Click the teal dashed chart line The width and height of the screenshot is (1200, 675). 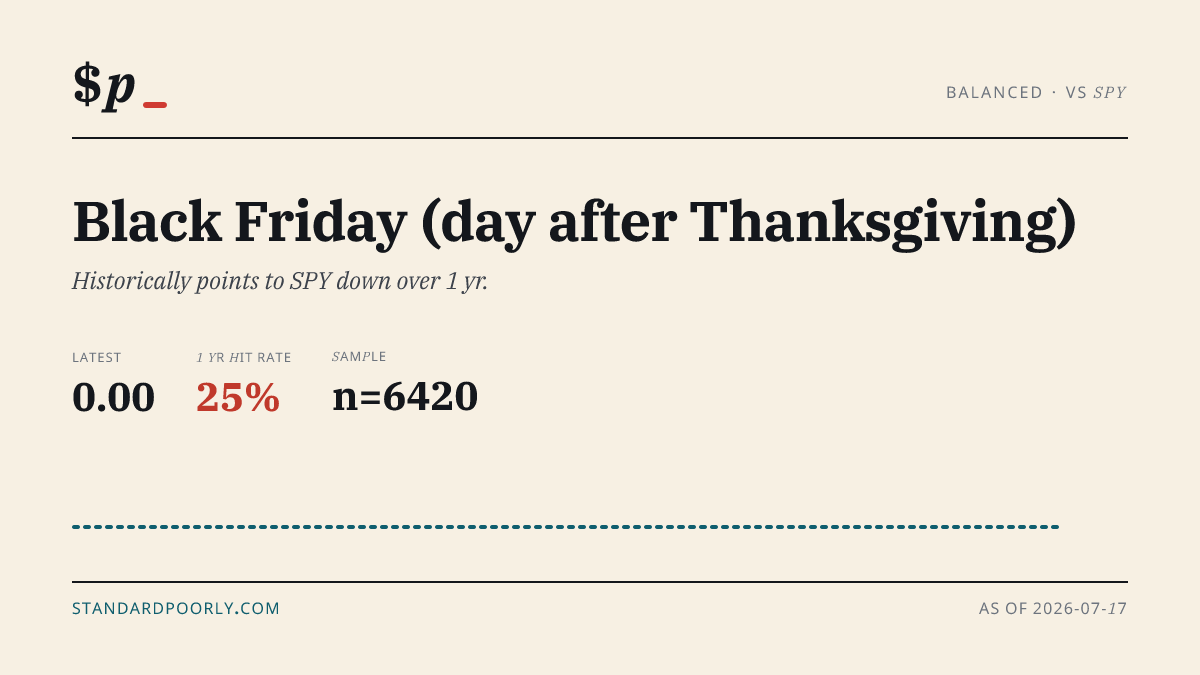pyautogui.click(x=566, y=526)
